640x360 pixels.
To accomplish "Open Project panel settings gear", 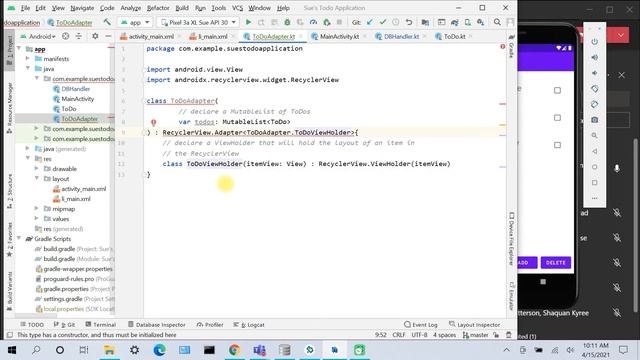I will [95, 36].
